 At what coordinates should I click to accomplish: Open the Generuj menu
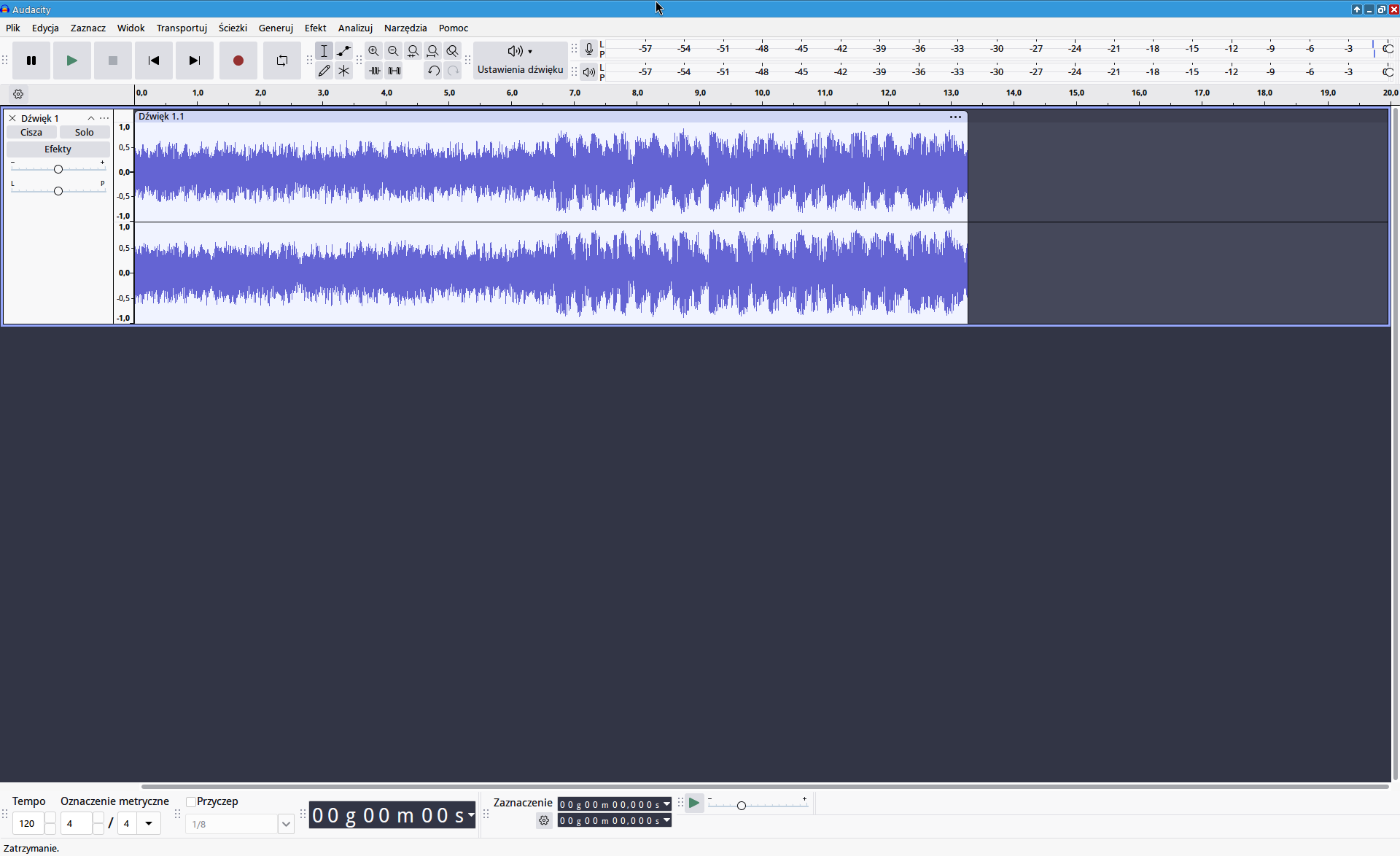point(276,28)
